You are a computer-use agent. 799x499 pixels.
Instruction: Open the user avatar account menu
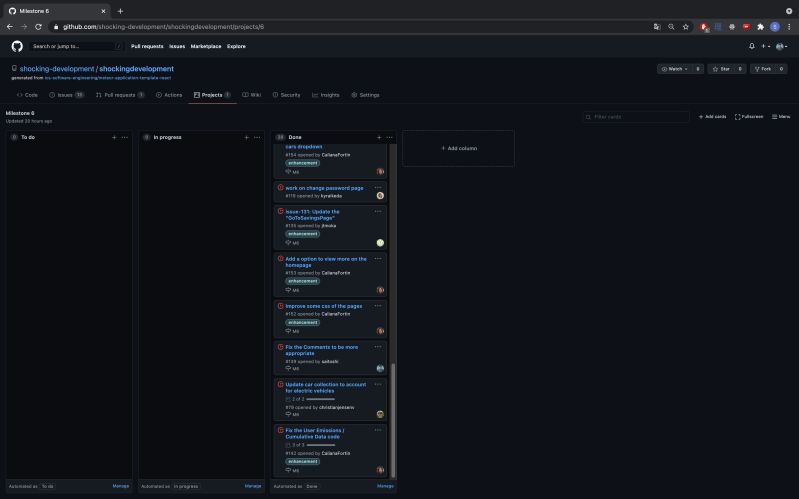point(781,46)
